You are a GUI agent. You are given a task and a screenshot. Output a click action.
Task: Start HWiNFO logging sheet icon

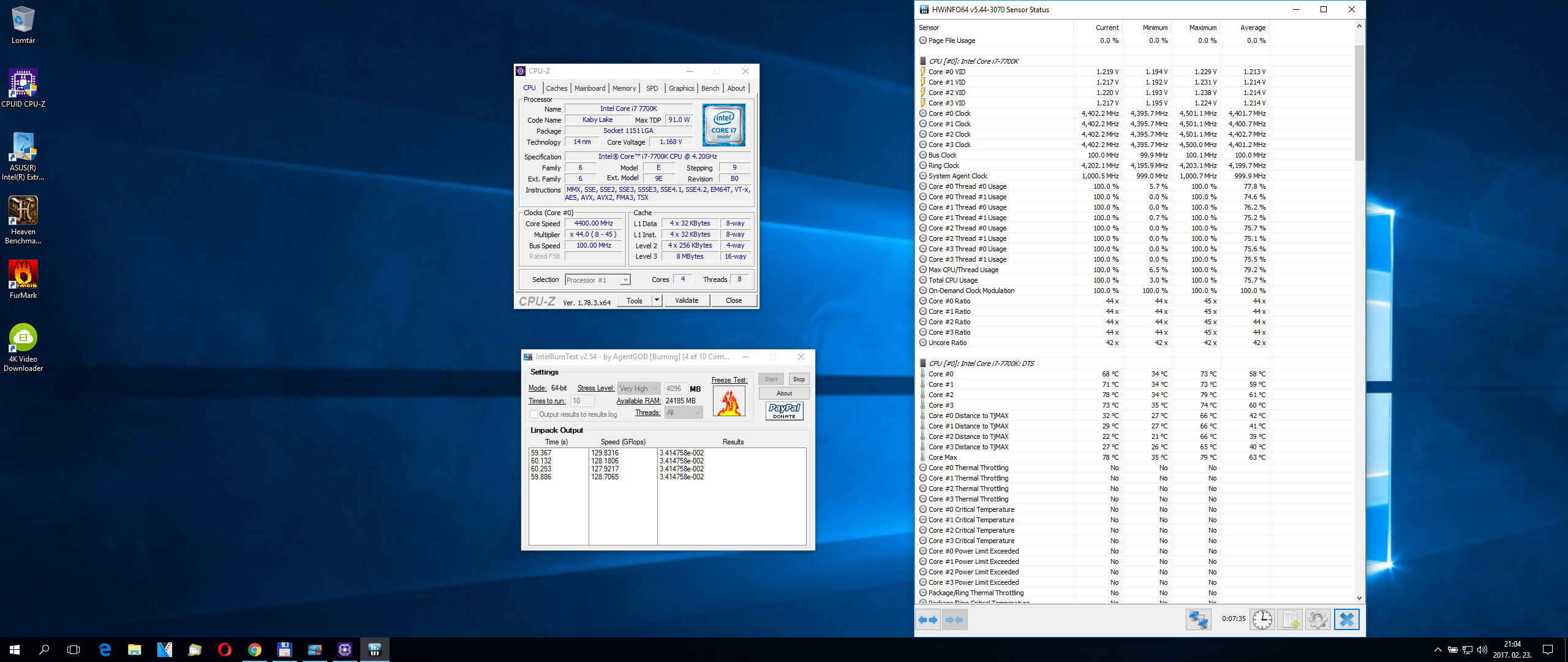point(1290,620)
